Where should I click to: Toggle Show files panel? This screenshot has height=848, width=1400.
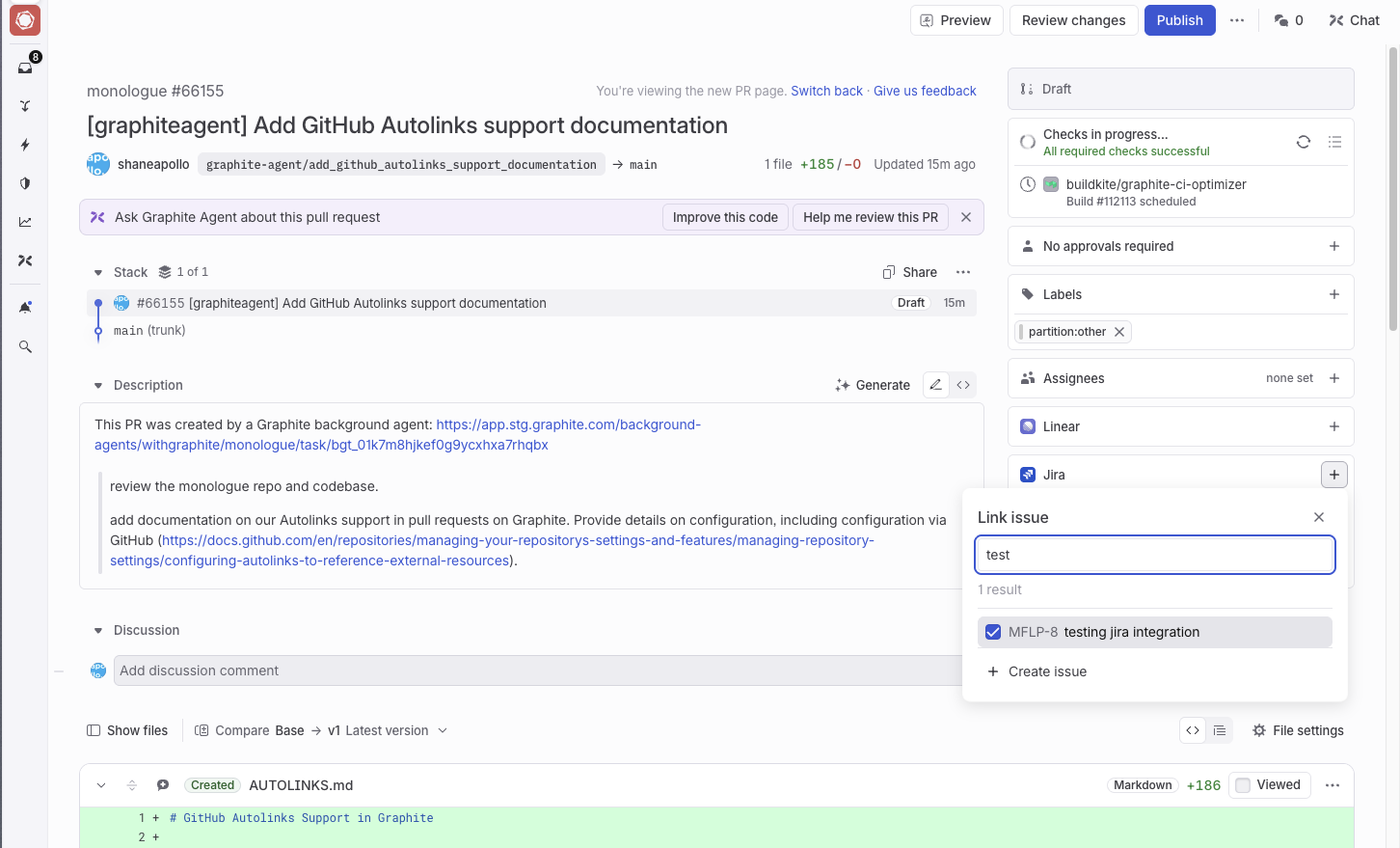pos(127,730)
